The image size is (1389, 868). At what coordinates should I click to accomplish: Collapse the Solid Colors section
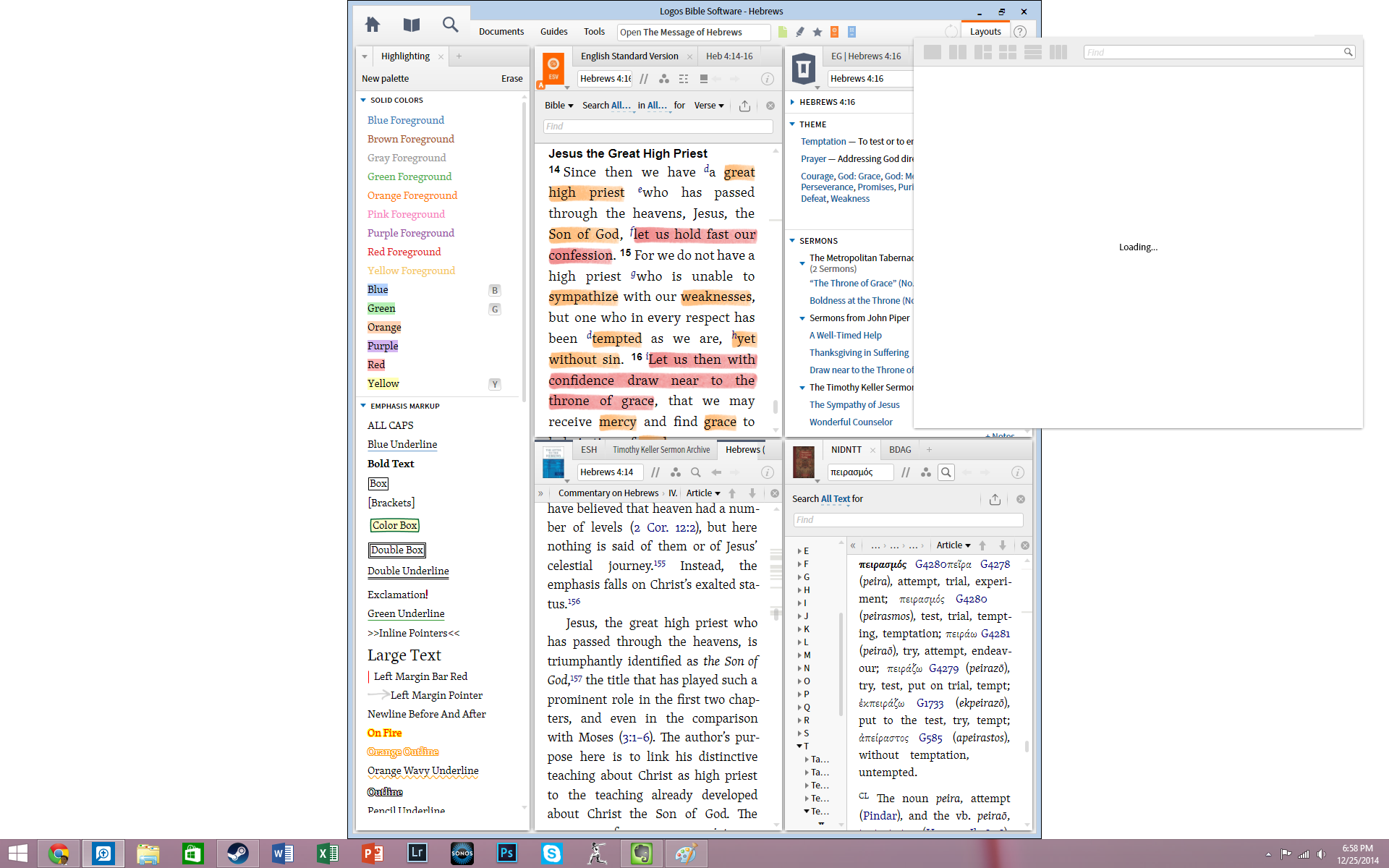tap(363, 101)
